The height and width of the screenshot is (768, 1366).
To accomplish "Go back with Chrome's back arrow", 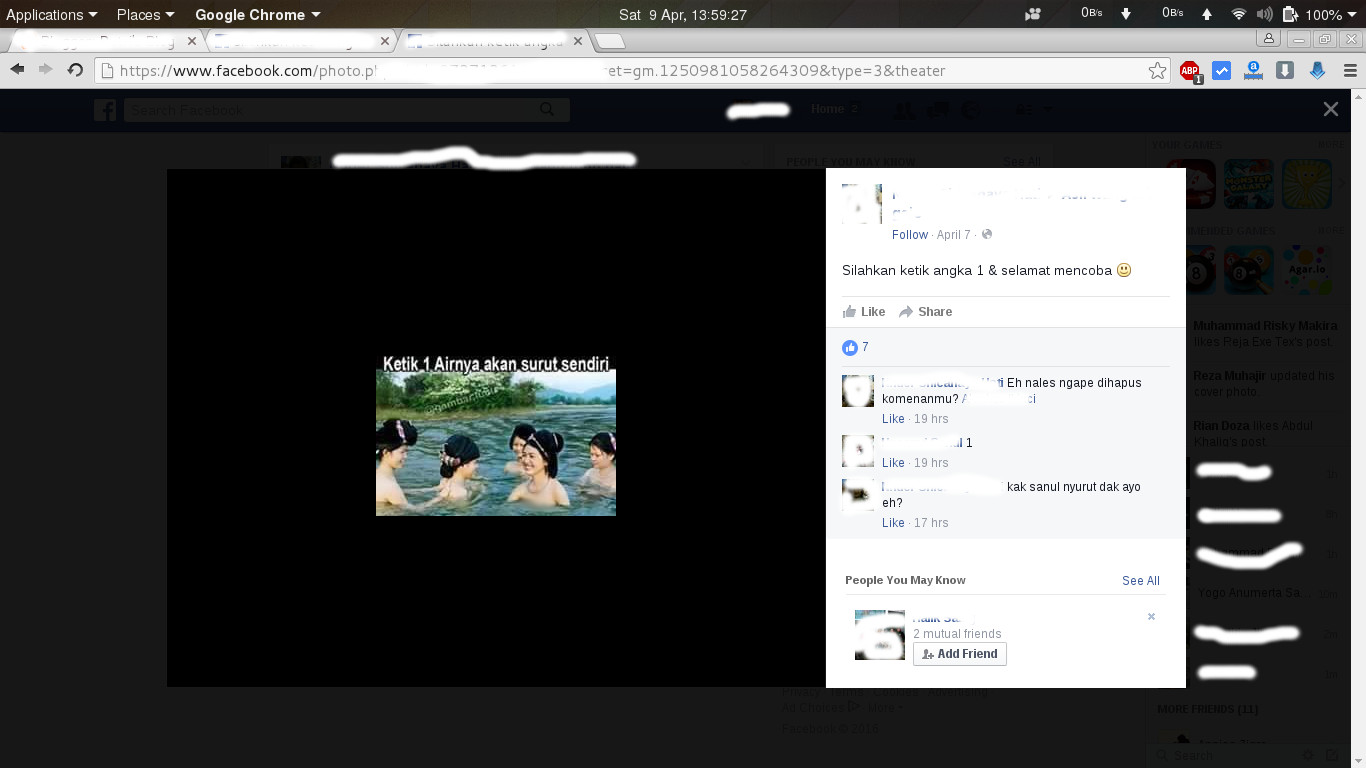I will [17, 70].
